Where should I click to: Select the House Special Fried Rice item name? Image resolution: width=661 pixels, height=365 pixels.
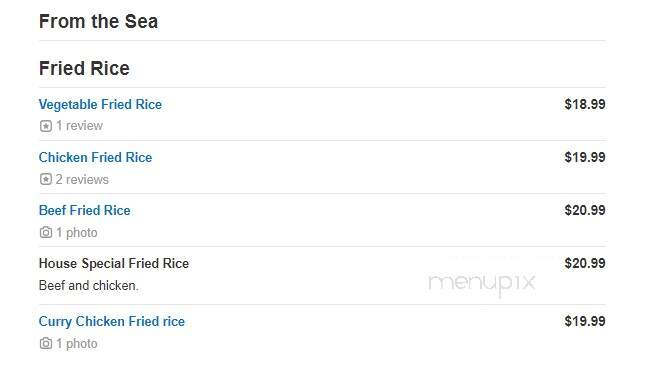pos(114,263)
